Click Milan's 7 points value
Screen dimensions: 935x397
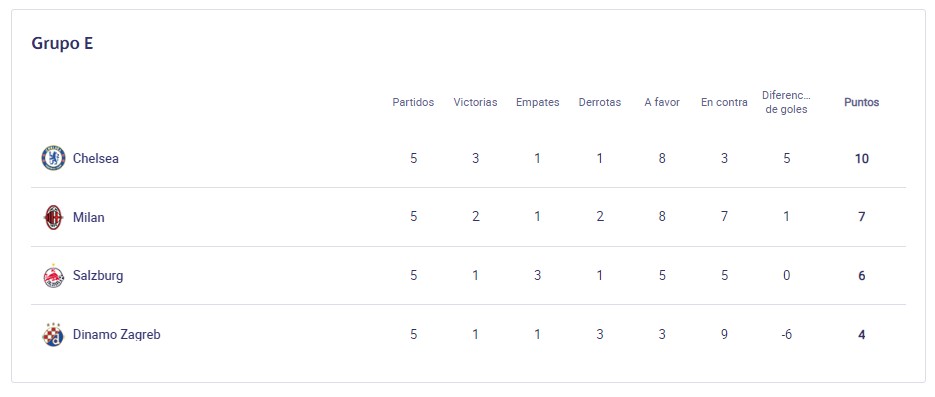[x=861, y=217]
